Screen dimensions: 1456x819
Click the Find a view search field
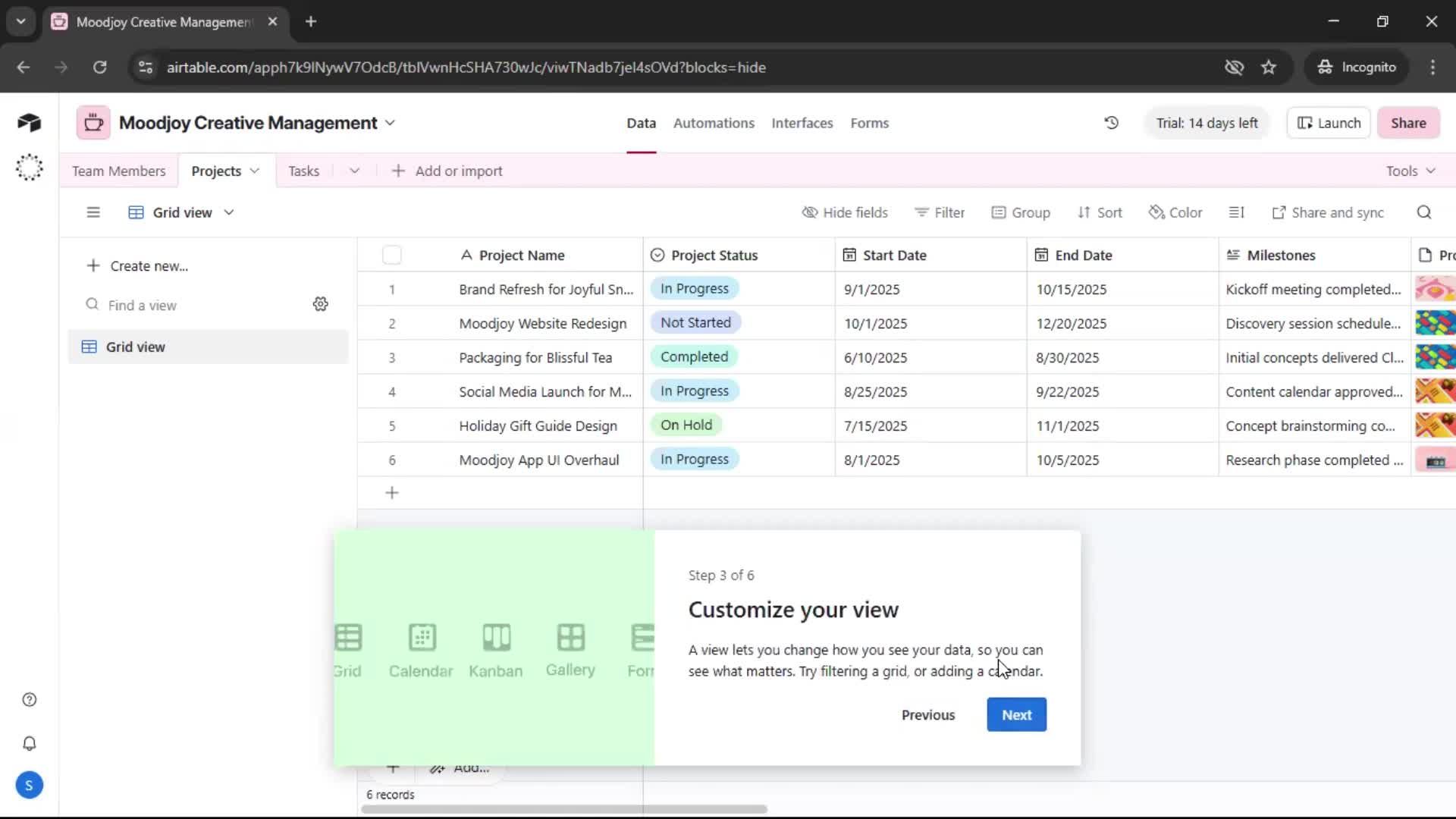click(193, 305)
